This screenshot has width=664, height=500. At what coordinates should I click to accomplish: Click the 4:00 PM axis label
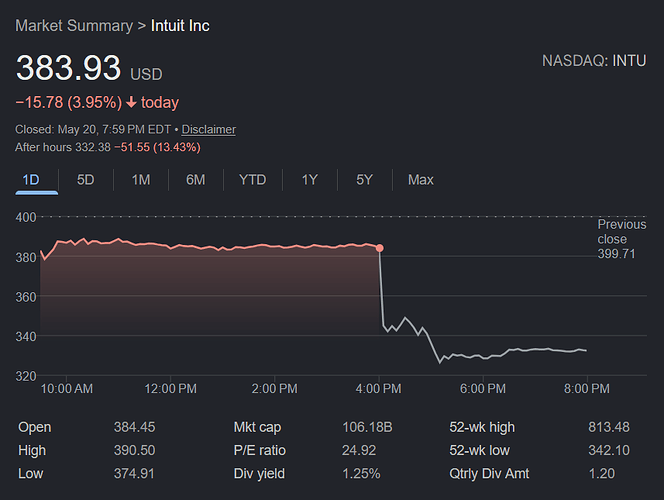379,389
